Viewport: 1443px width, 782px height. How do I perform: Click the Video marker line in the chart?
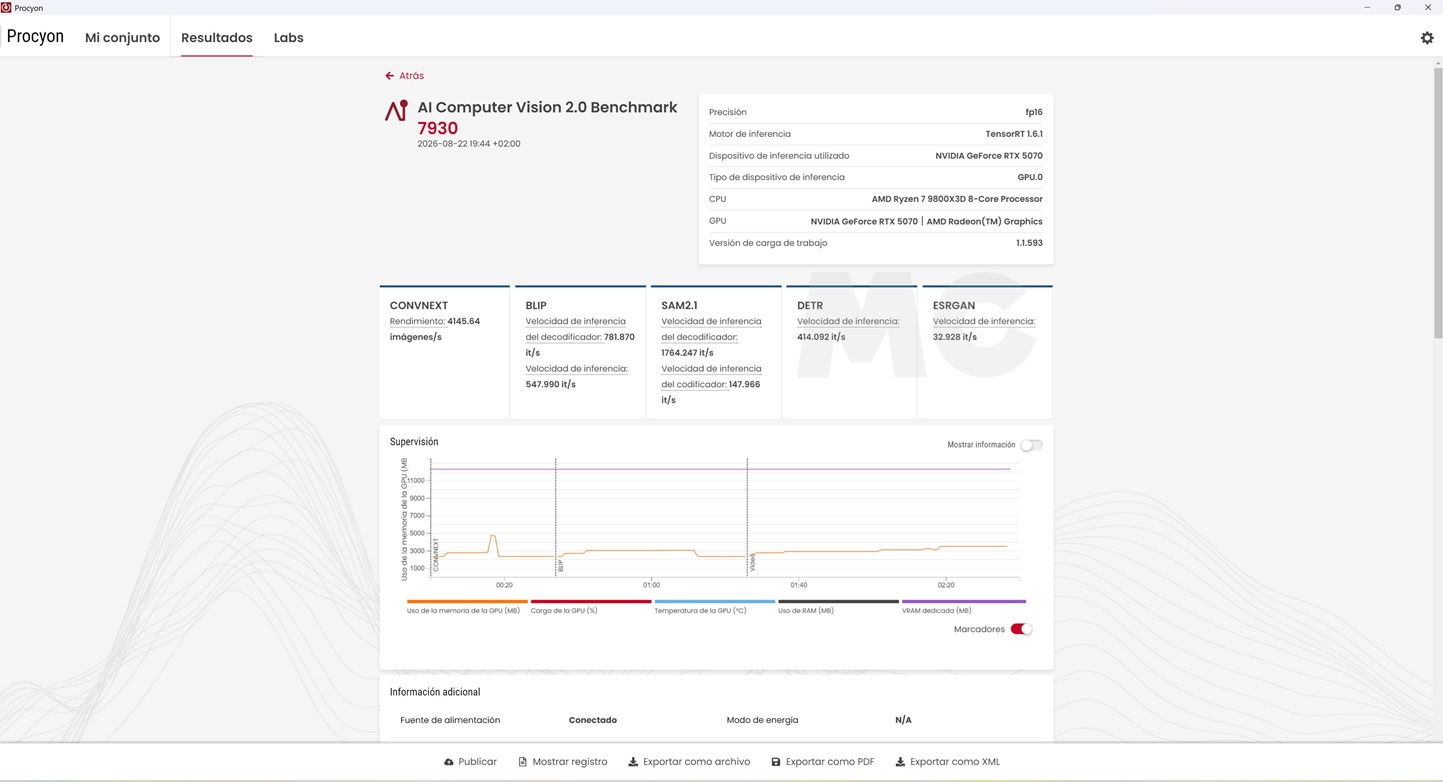point(747,518)
